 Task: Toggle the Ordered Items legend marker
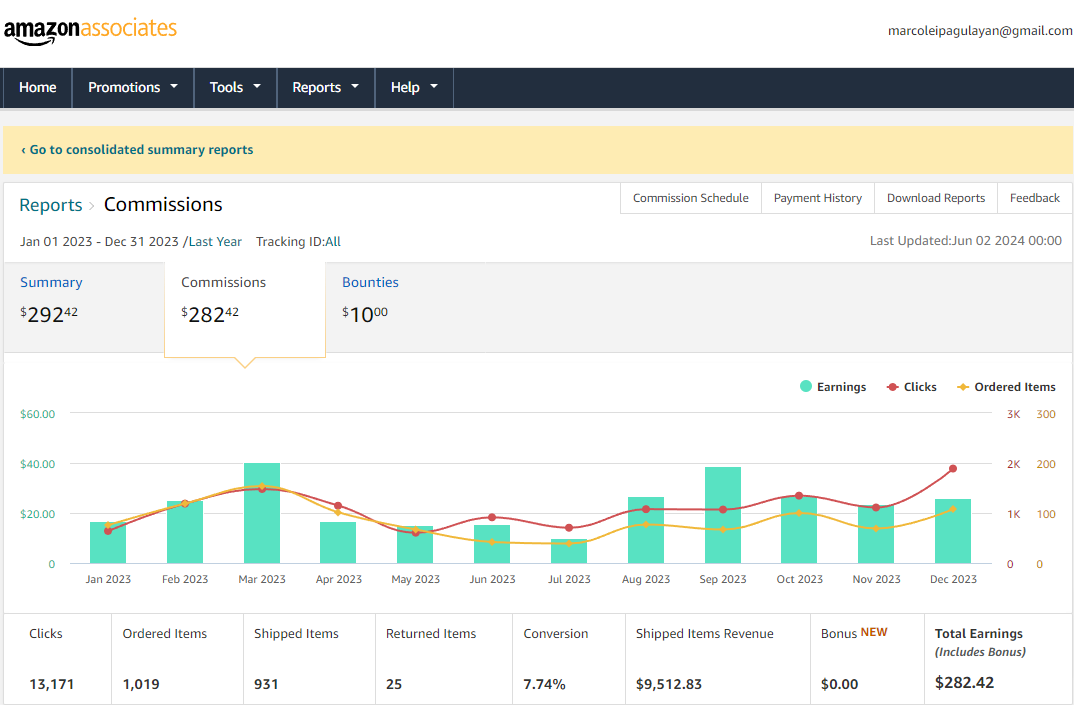pyautogui.click(x=963, y=387)
